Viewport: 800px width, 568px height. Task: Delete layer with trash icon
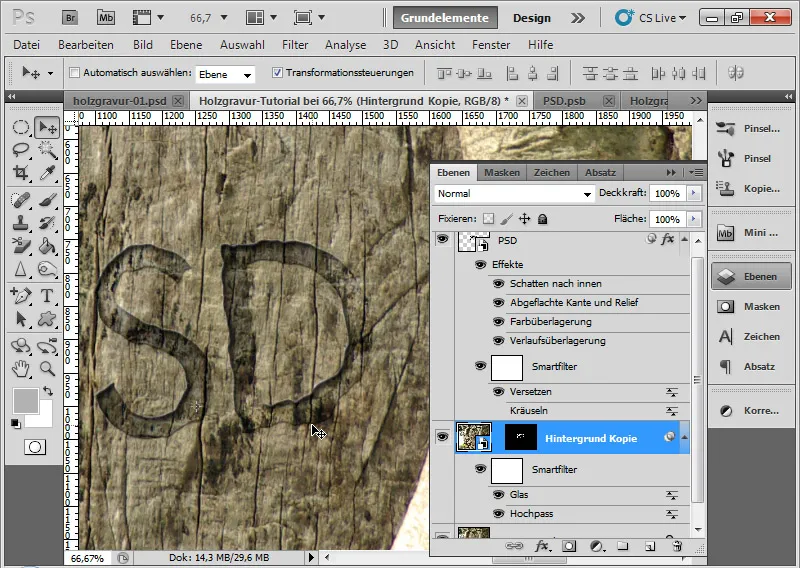[677, 546]
